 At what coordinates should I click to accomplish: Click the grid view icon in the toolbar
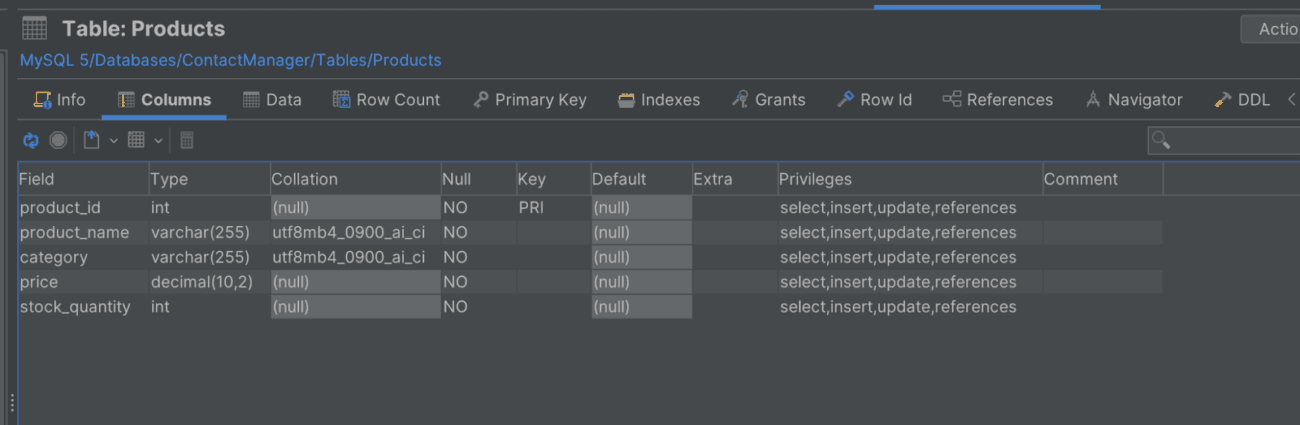tap(137, 141)
